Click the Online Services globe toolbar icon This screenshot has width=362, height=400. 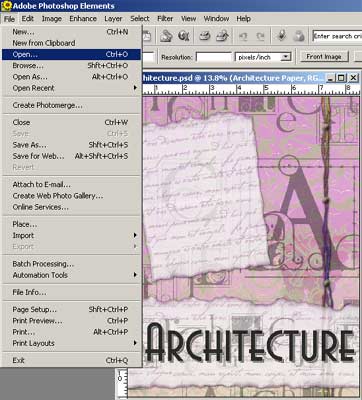pyautogui.click(x=184, y=36)
